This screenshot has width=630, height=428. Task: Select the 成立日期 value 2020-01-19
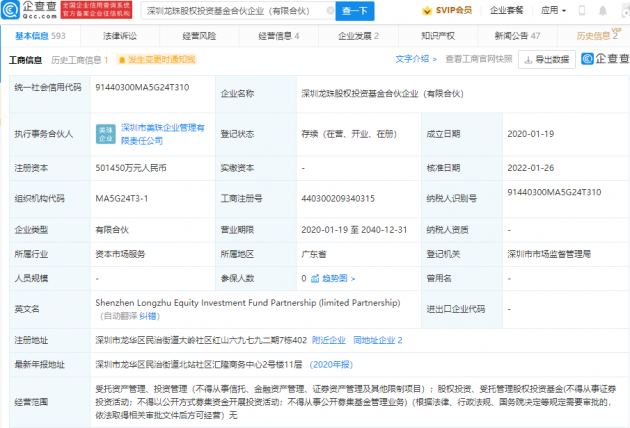coord(531,134)
